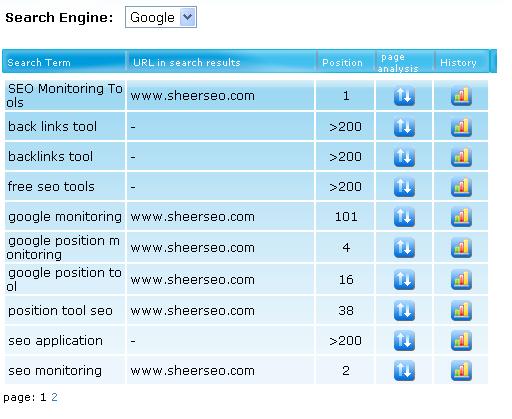Viewport: 512px width, 419px height.
Task: Show history chart for free seo tools
Action: (461, 187)
